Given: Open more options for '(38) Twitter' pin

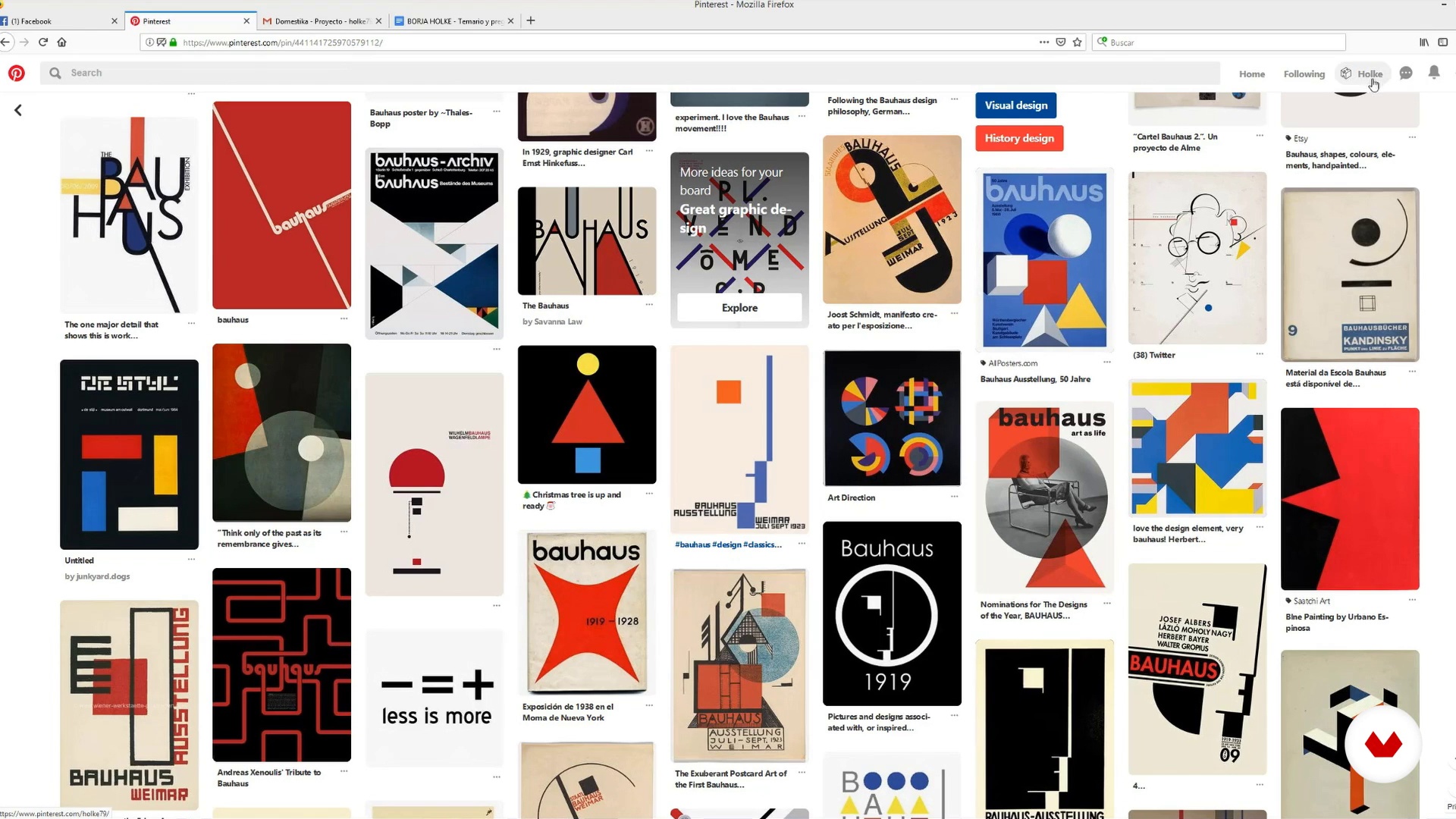Looking at the screenshot, I should click(x=1260, y=354).
